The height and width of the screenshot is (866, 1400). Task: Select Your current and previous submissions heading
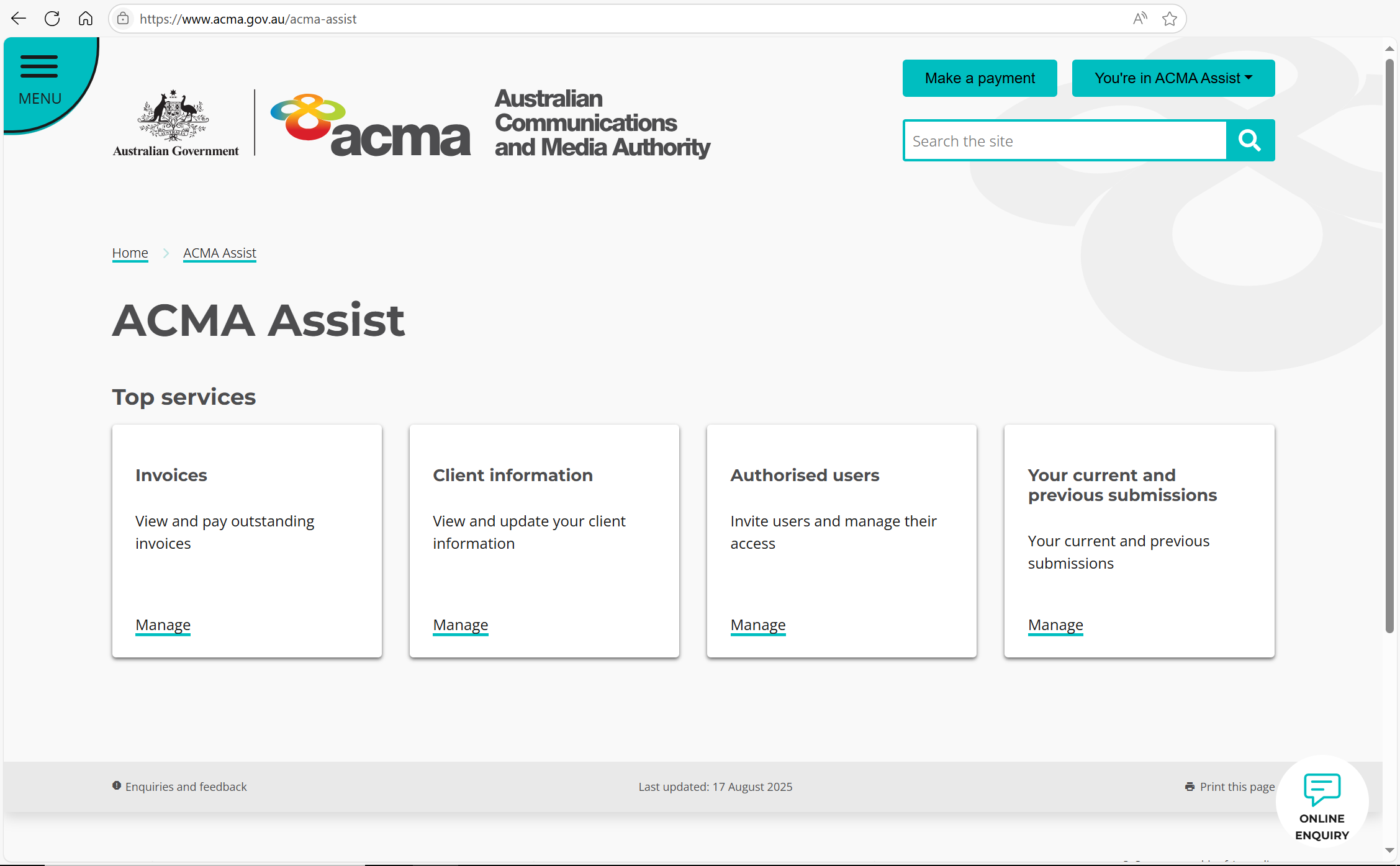[1122, 485]
